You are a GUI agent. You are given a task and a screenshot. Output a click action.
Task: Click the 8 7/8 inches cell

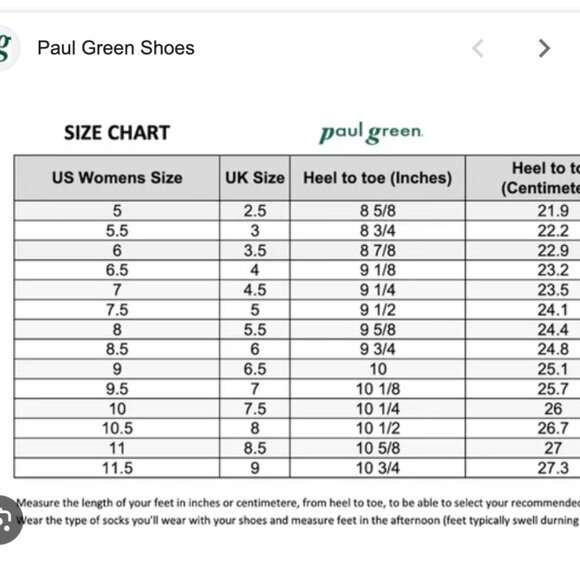378,250
